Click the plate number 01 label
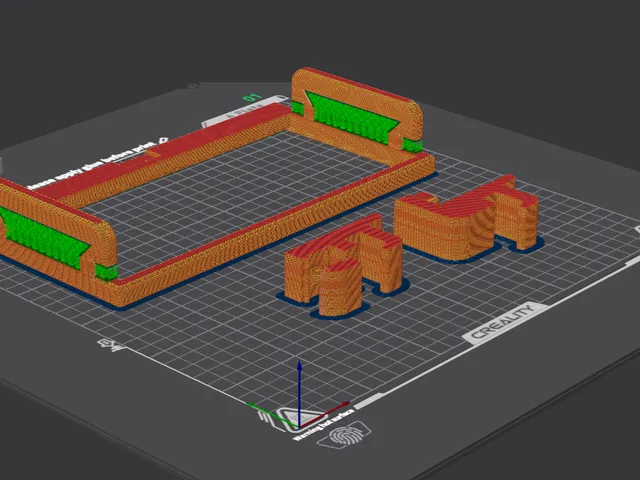This screenshot has height=480, width=640. pos(252,98)
